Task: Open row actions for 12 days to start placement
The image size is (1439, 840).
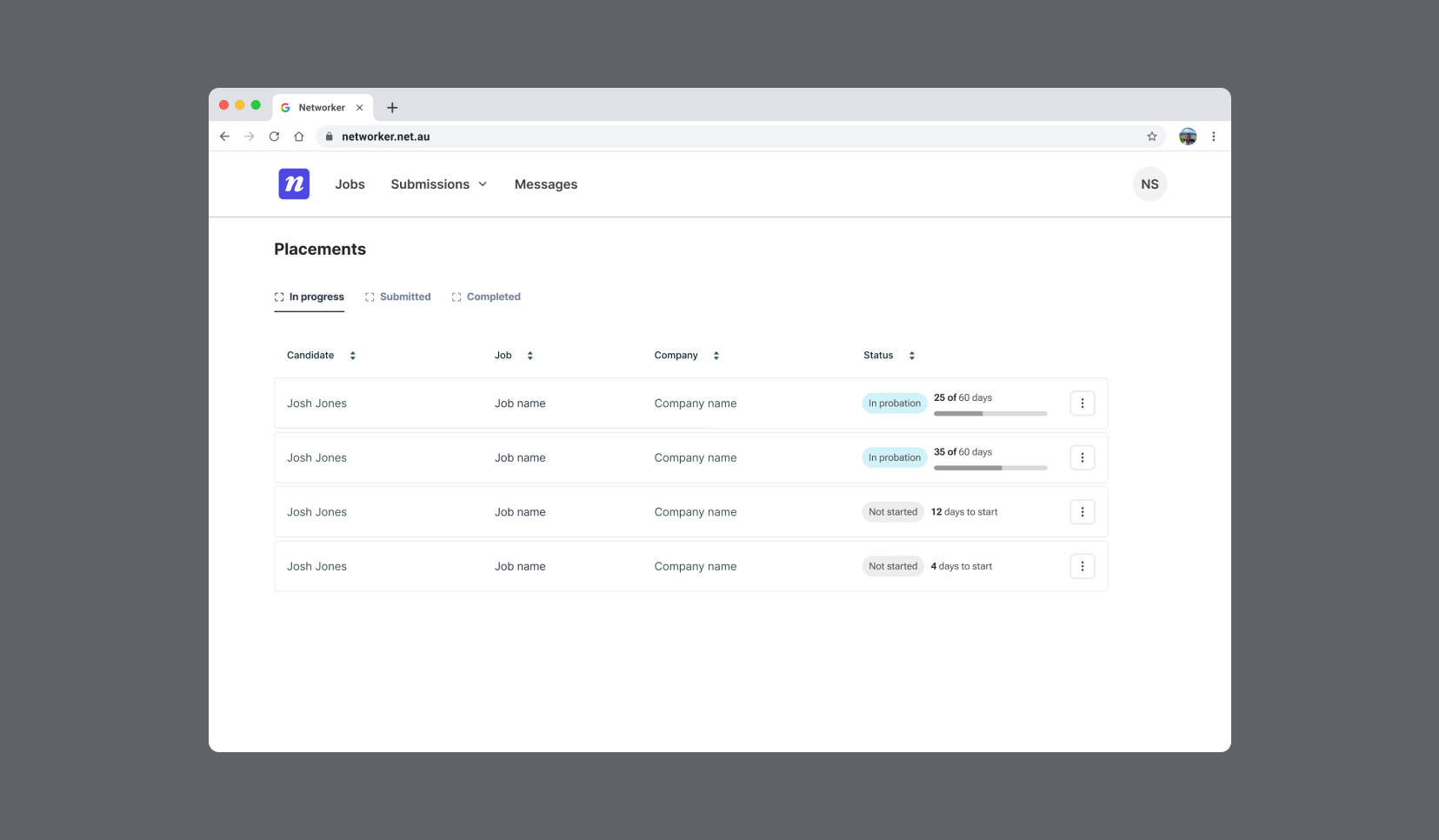Action: pyautogui.click(x=1083, y=512)
